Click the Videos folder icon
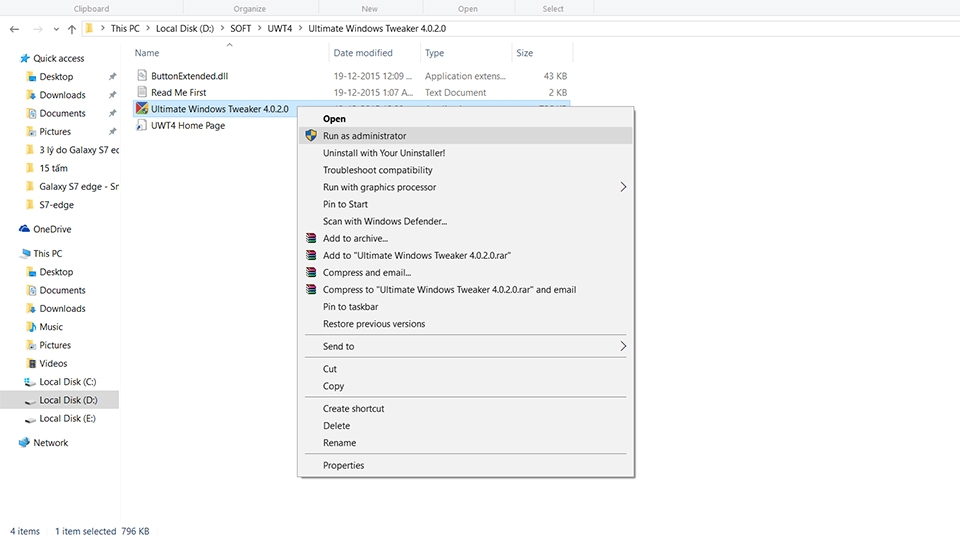960x540 pixels. point(31,364)
